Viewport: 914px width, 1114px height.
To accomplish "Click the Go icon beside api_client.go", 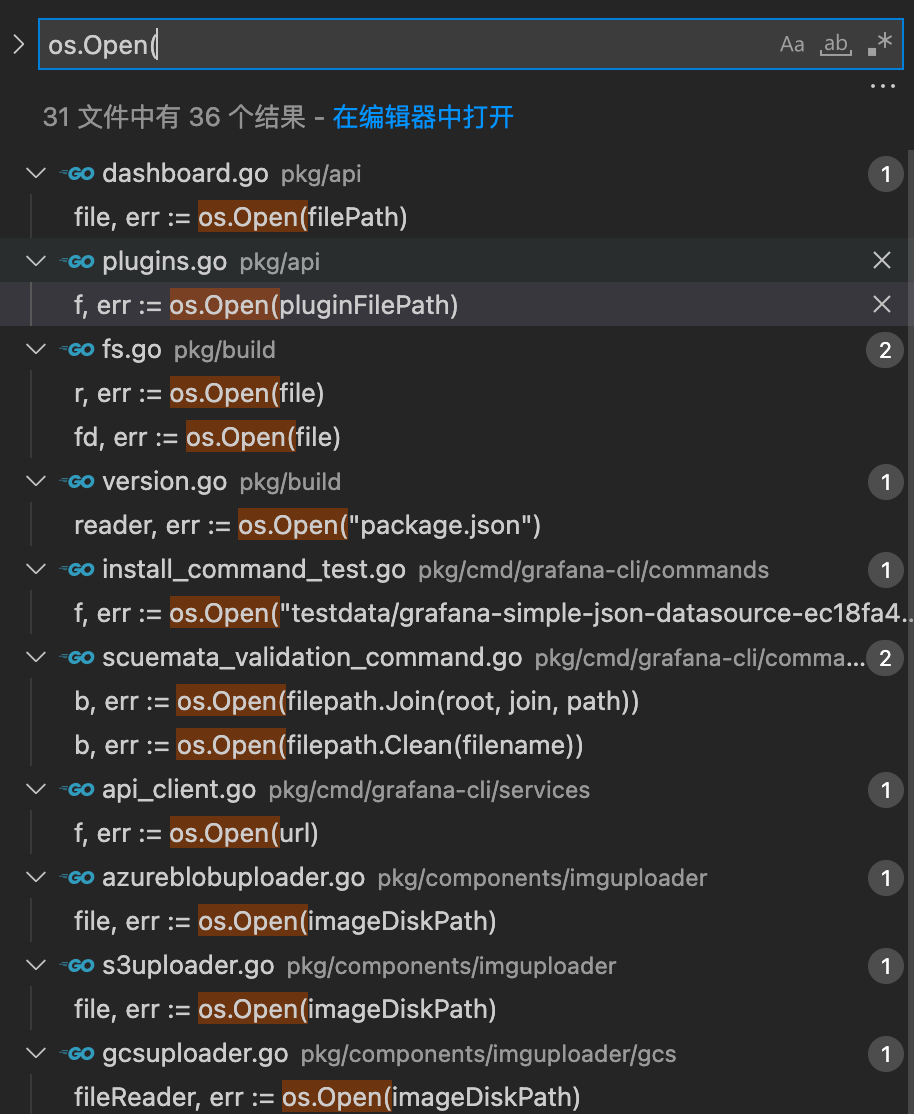I will coord(77,790).
